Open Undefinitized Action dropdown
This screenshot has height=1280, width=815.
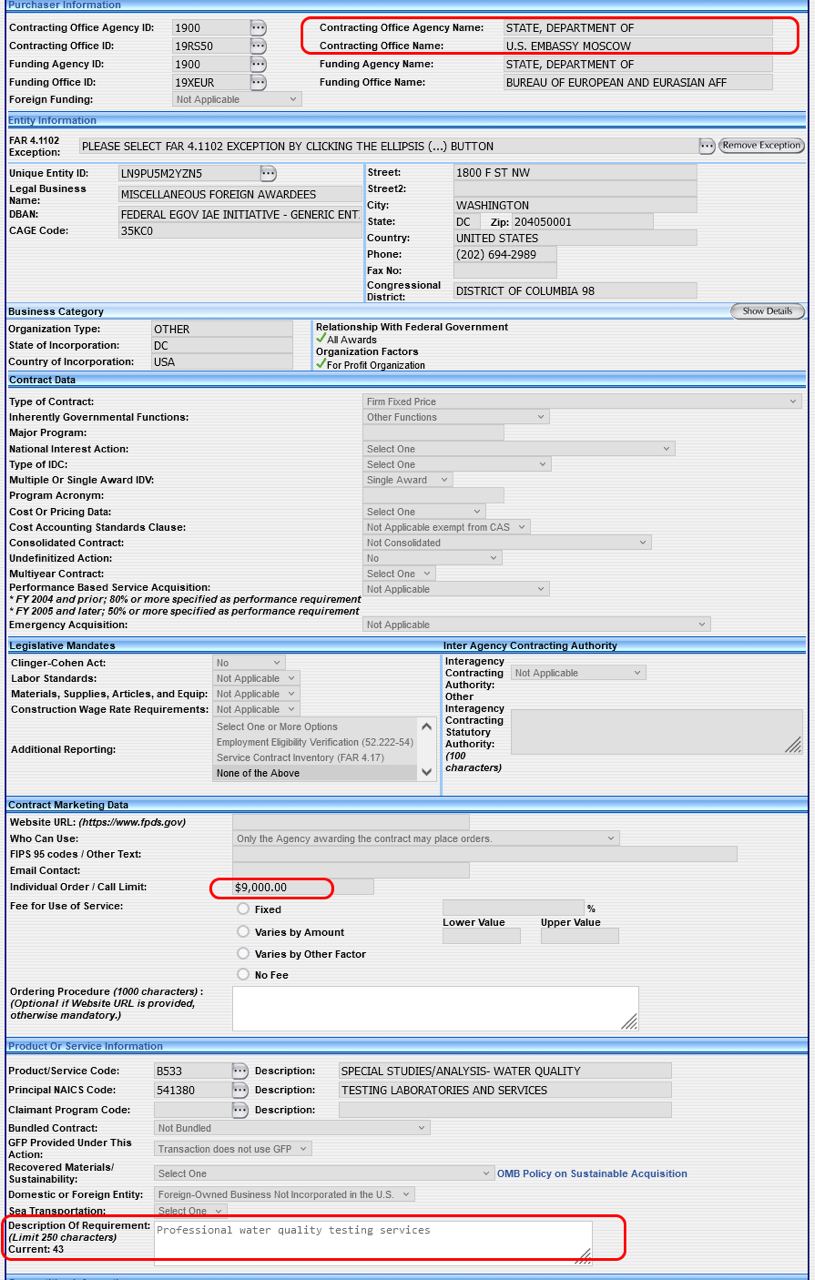(x=432, y=558)
